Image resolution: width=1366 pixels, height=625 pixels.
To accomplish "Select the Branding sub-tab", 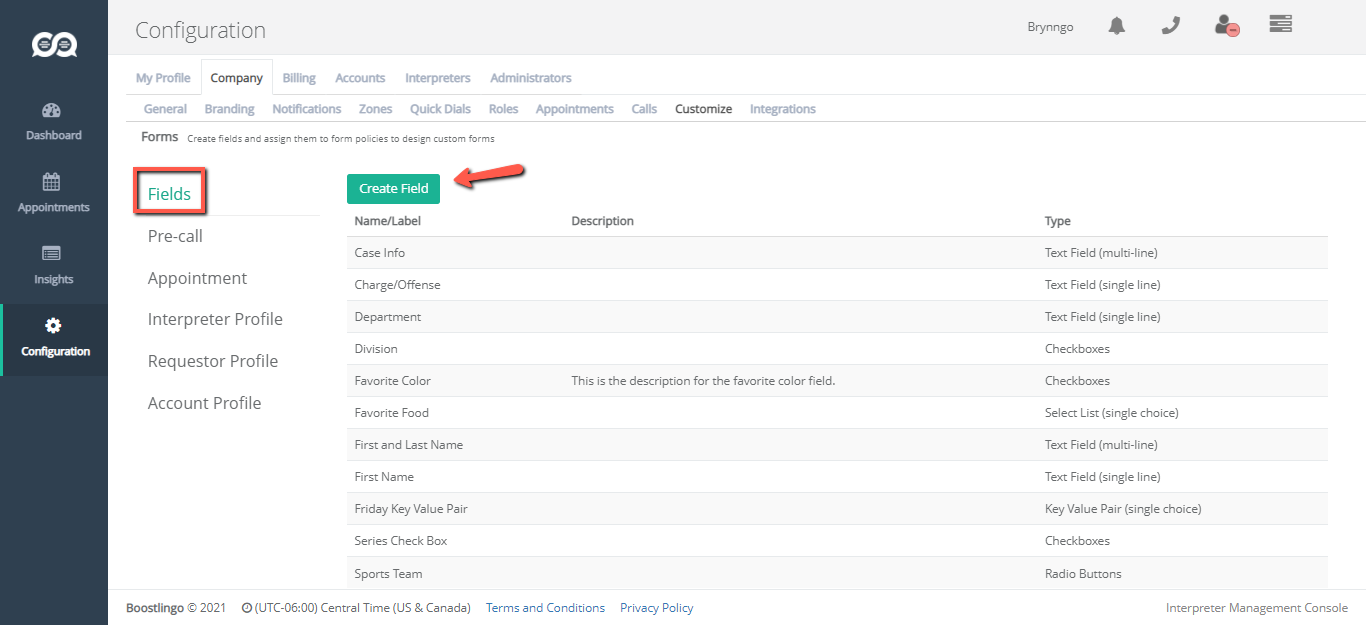I will (x=229, y=109).
